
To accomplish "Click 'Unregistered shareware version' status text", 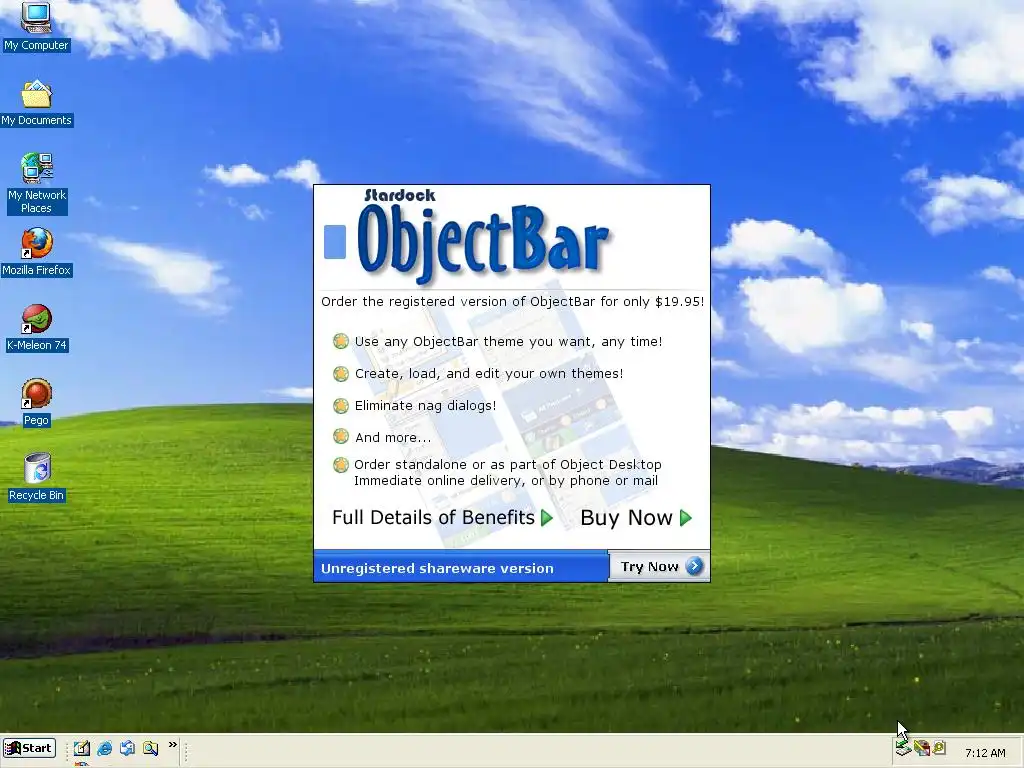I will point(437,568).
